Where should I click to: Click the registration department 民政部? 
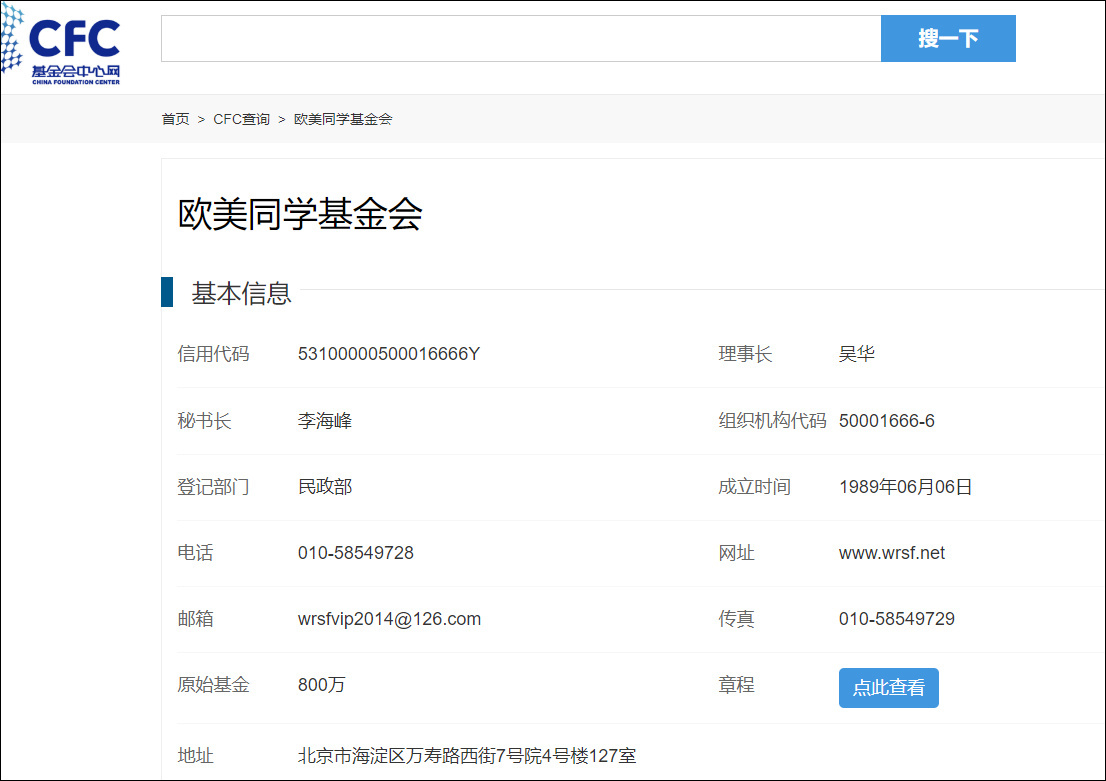pos(324,487)
